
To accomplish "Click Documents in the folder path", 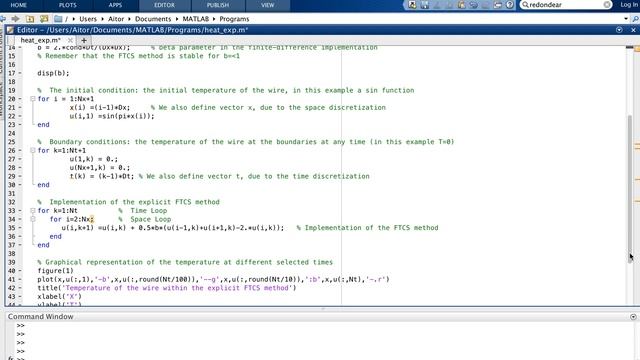I will click(x=153, y=19).
